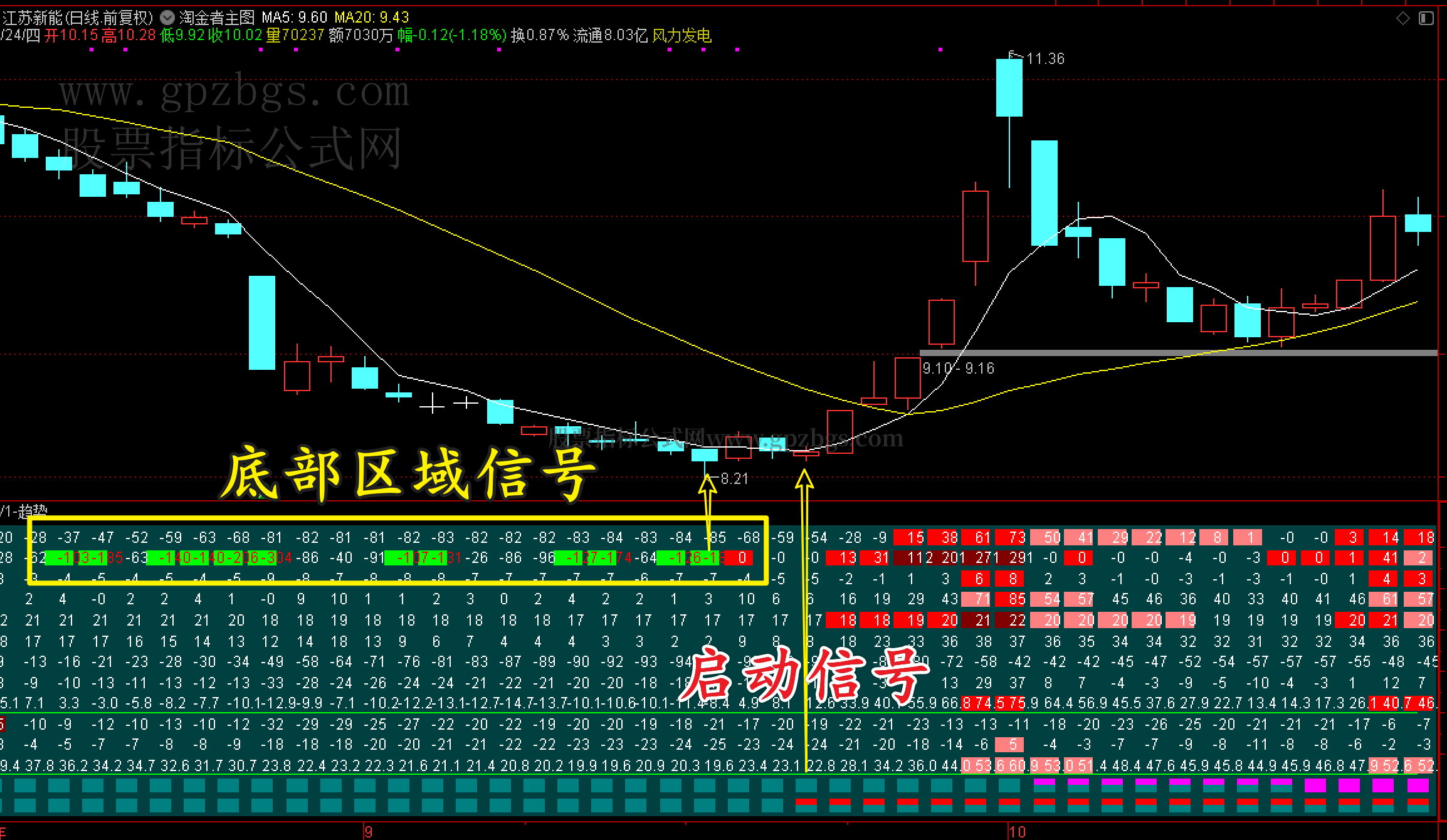Click the 11.36 peak price label
The height and width of the screenshot is (840, 1447).
coord(1046,59)
